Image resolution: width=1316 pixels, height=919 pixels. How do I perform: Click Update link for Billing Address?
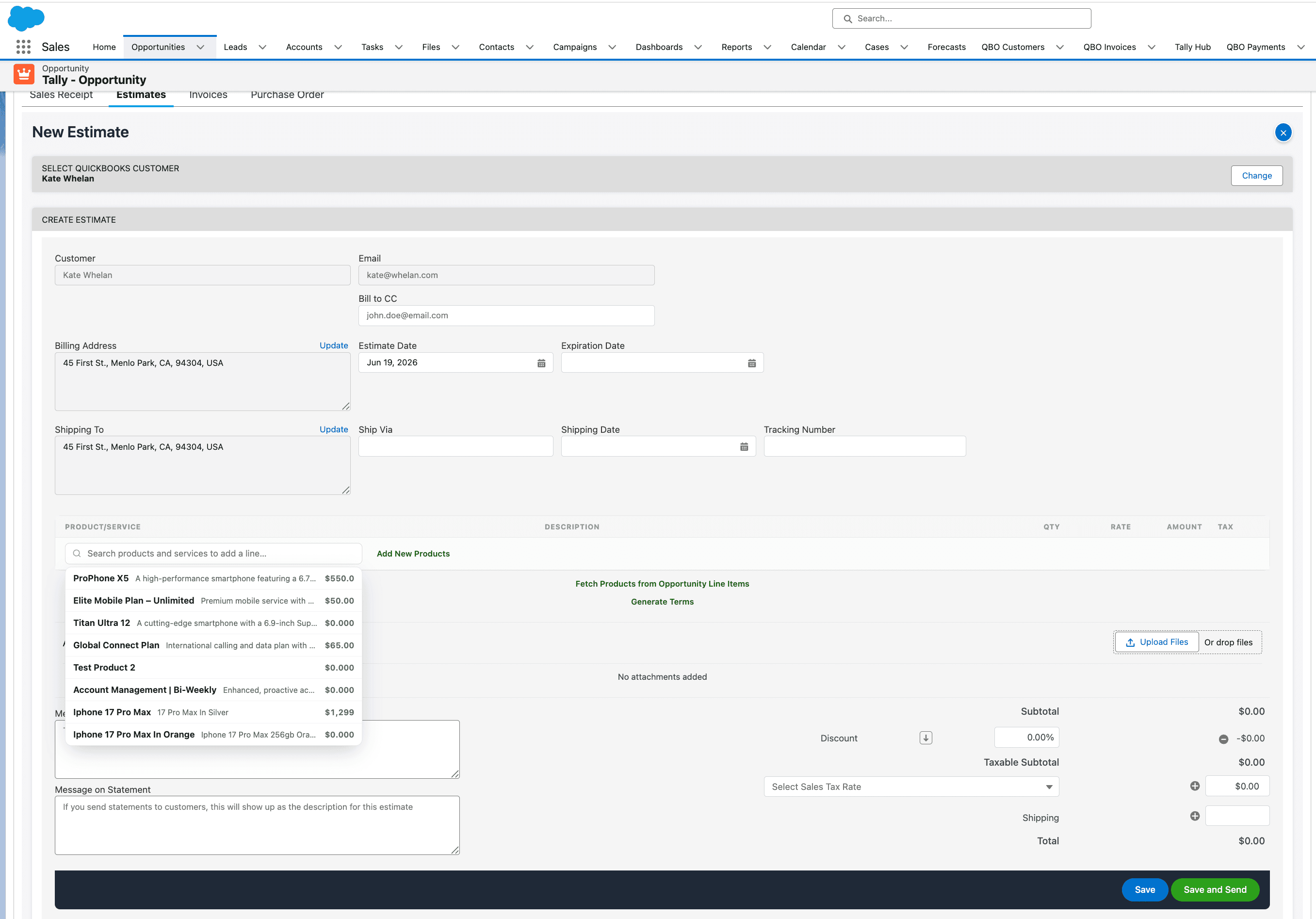pyautogui.click(x=334, y=345)
